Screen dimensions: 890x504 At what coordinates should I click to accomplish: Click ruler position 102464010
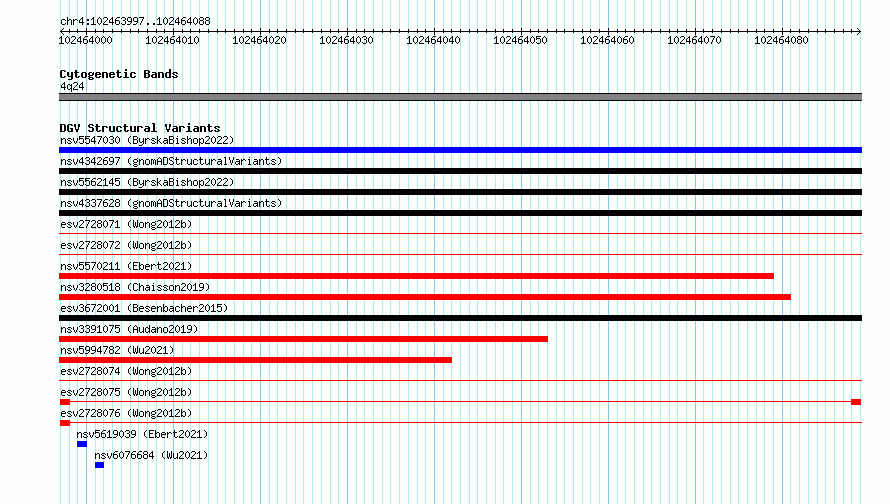click(173, 40)
